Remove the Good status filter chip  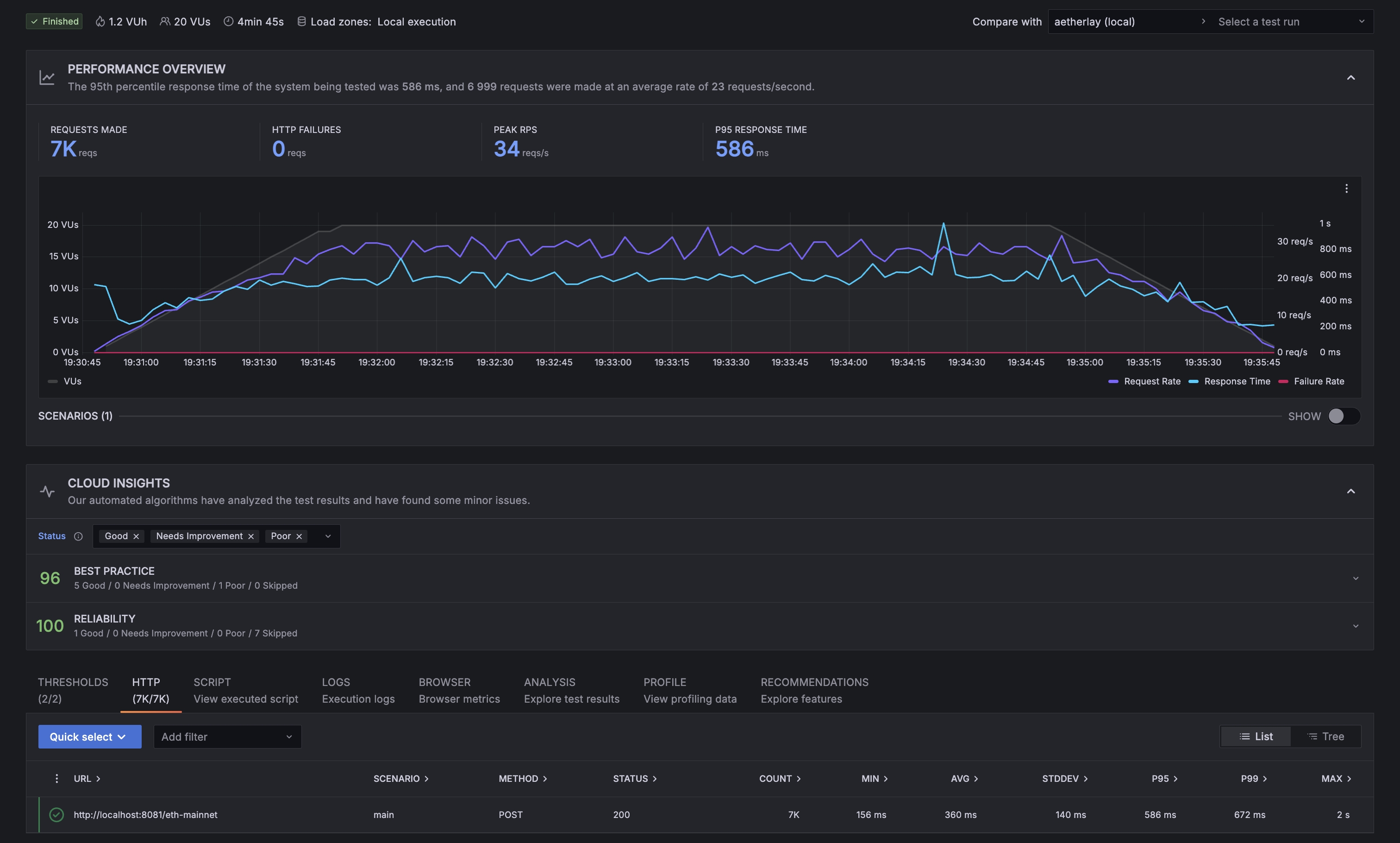coord(136,536)
